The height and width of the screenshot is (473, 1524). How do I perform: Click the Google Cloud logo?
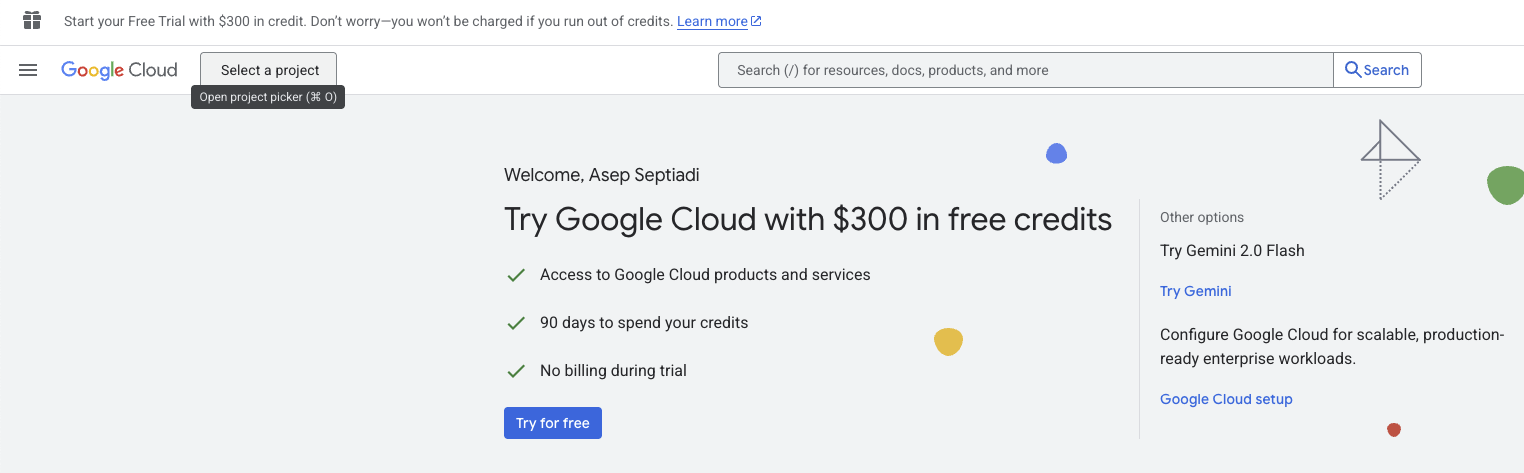pos(119,70)
